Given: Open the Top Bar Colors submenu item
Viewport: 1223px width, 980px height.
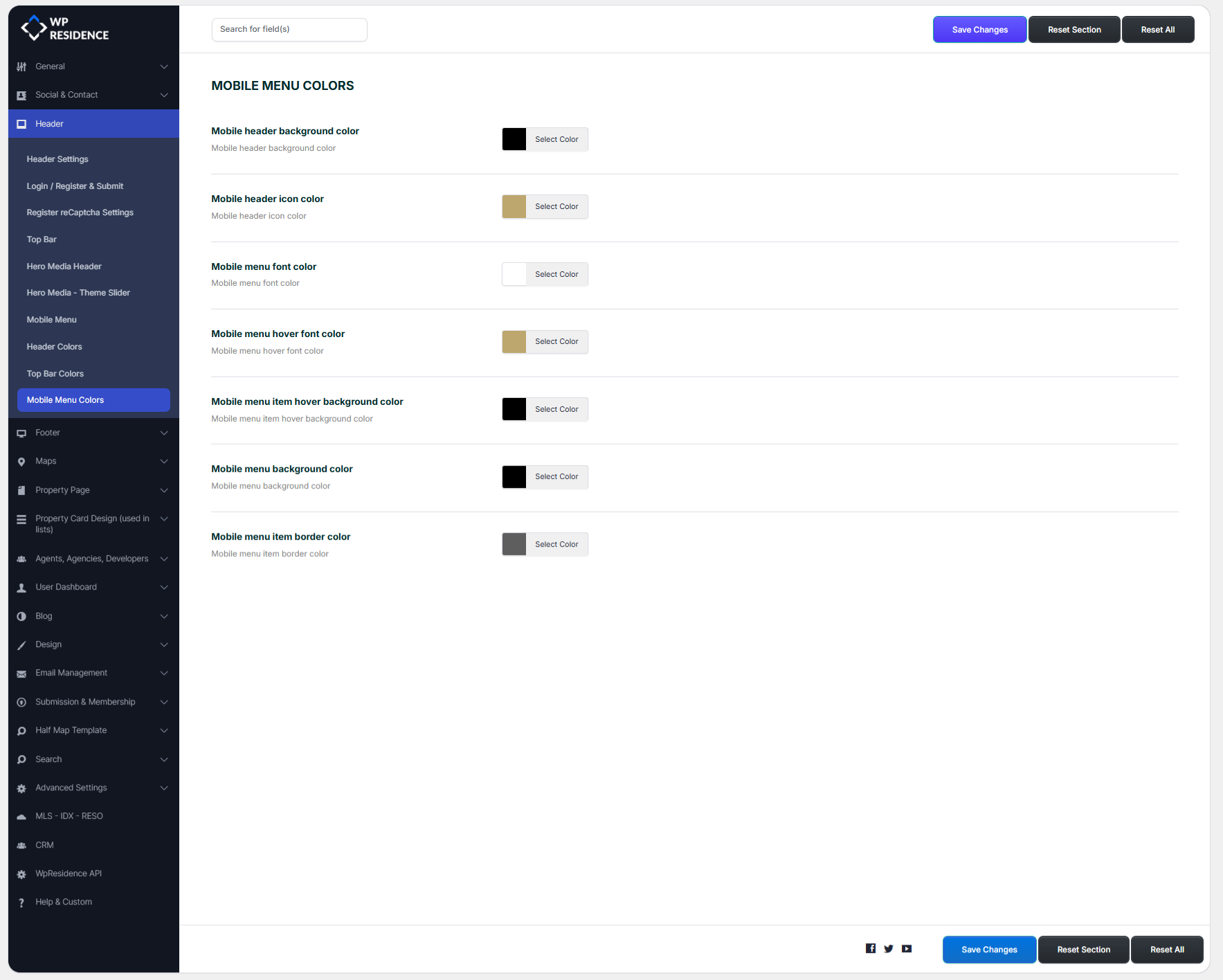Looking at the screenshot, I should click(x=55, y=374).
